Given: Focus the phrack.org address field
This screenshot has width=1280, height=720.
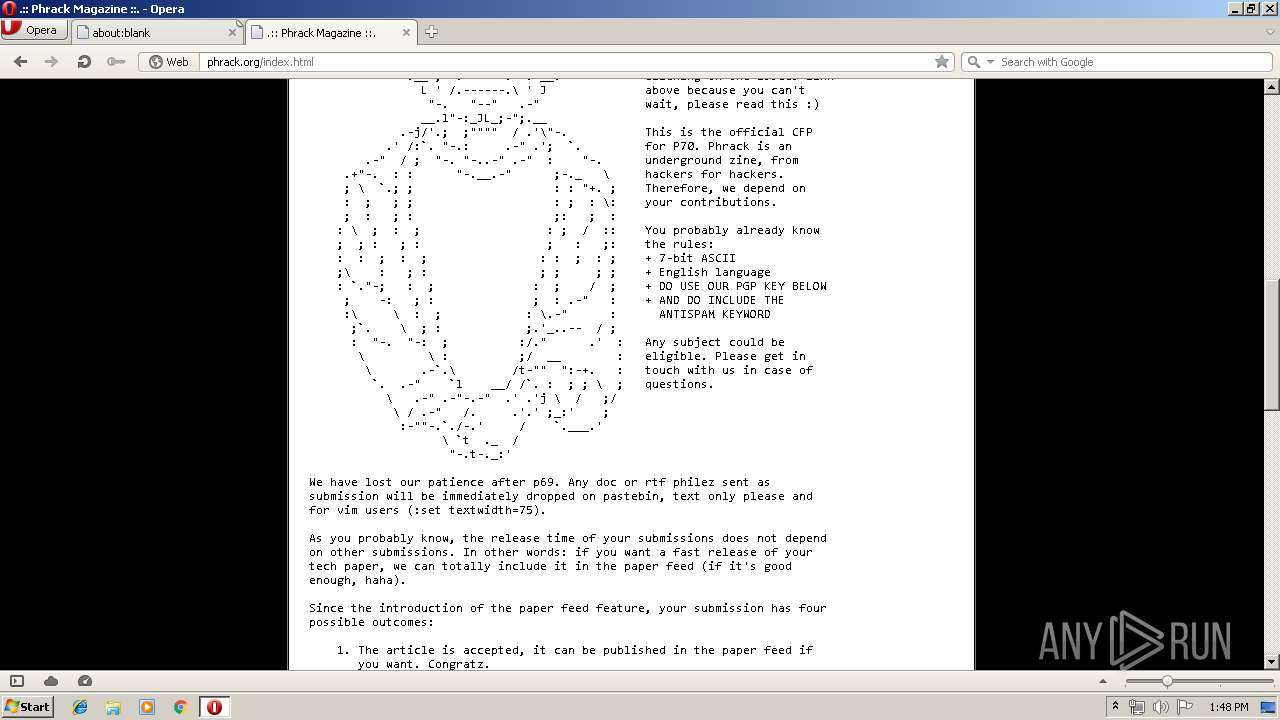Looking at the screenshot, I should click(x=565, y=61).
